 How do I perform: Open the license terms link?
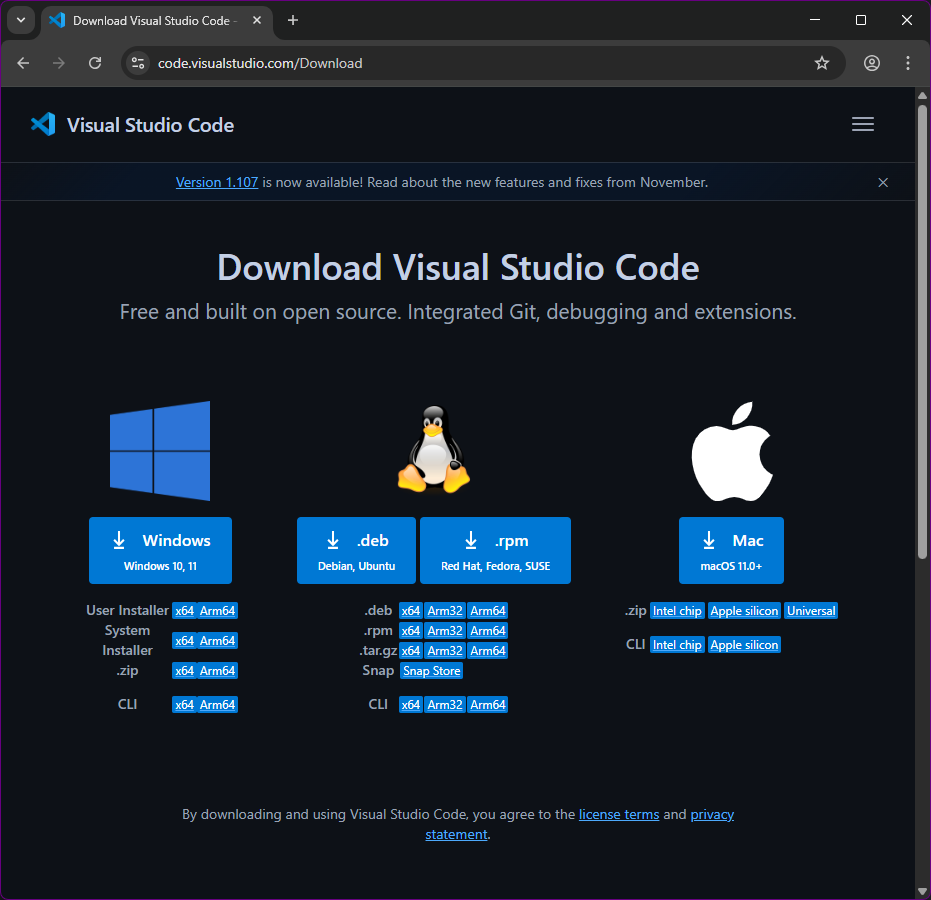(618, 814)
